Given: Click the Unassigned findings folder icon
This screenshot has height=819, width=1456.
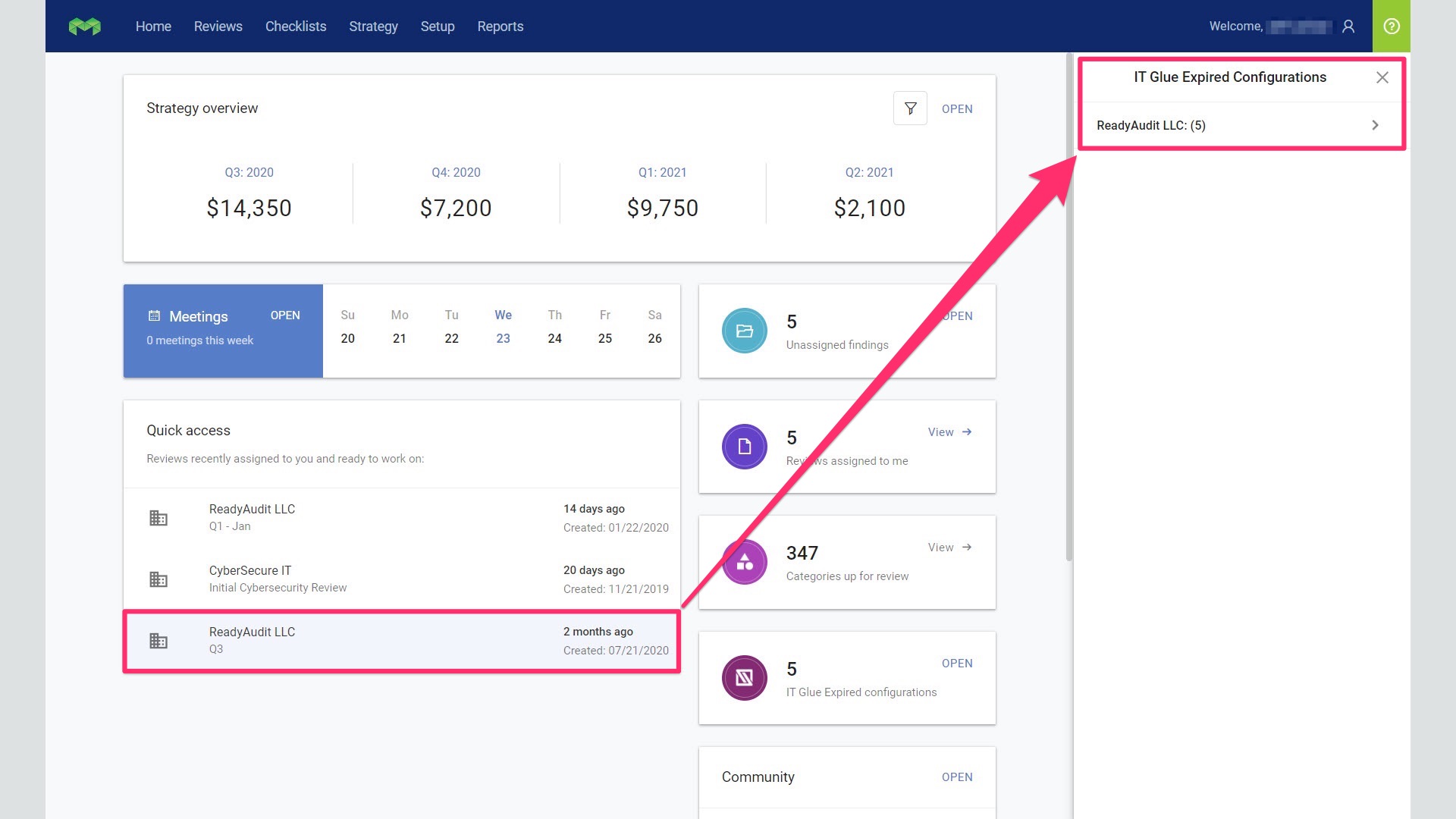Looking at the screenshot, I should [x=744, y=331].
